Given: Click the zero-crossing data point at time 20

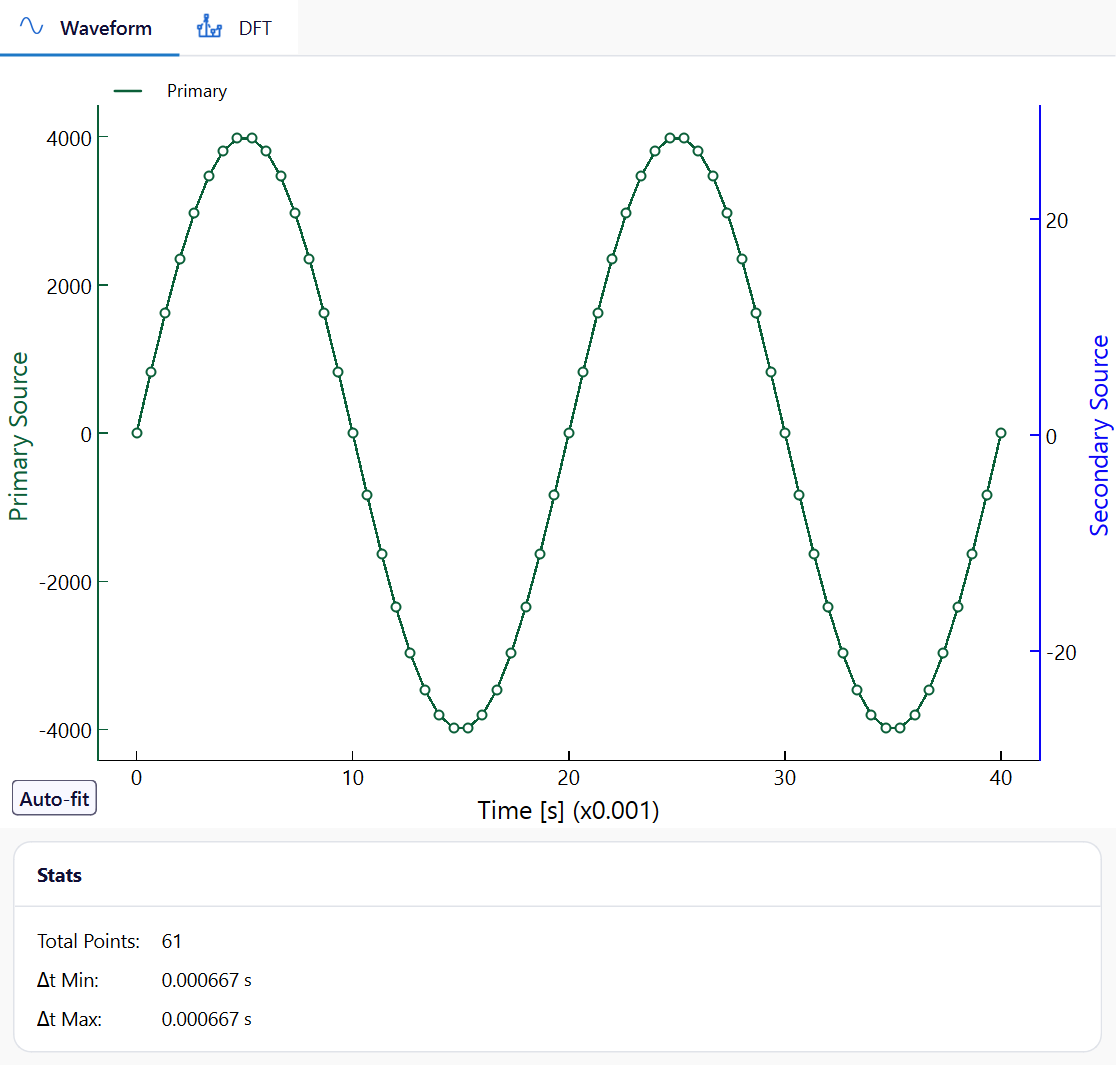Looking at the screenshot, I should click(x=569, y=433).
